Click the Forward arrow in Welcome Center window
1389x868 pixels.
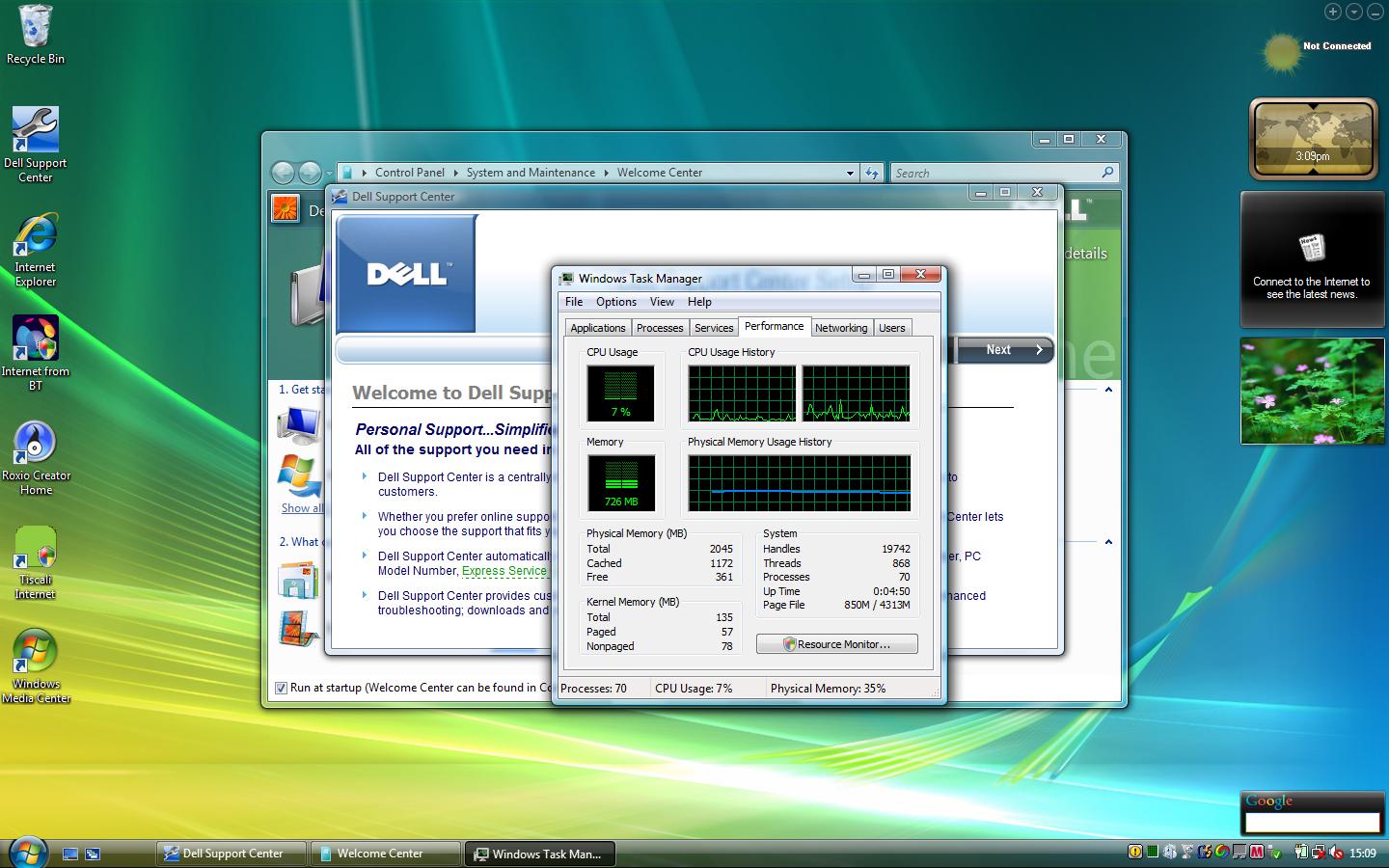(x=310, y=173)
